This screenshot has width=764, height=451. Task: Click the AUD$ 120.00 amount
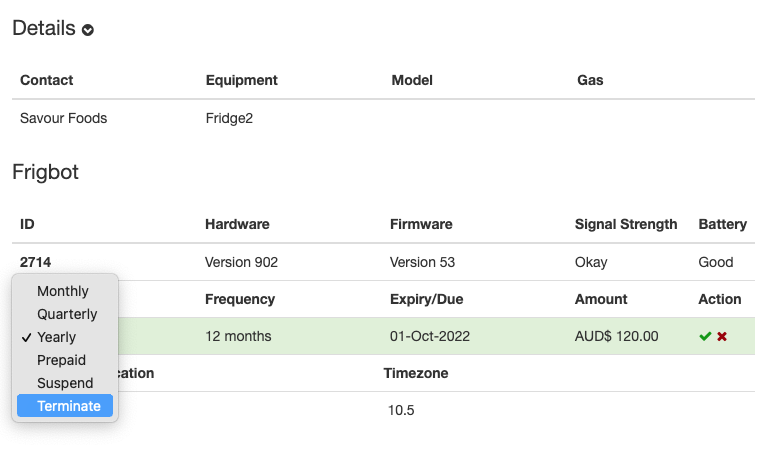(616, 337)
